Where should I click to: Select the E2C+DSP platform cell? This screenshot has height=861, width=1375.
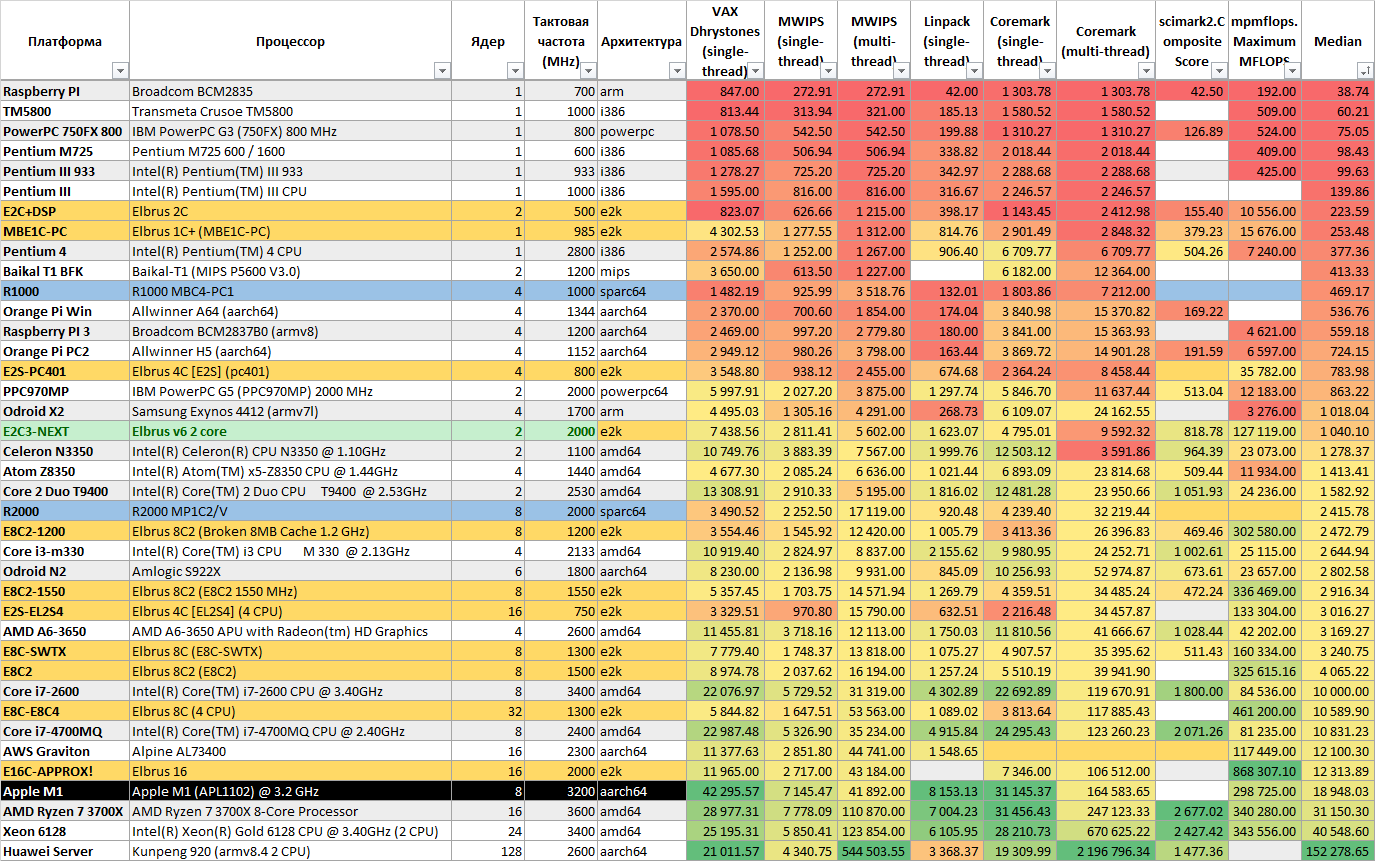click(65, 211)
